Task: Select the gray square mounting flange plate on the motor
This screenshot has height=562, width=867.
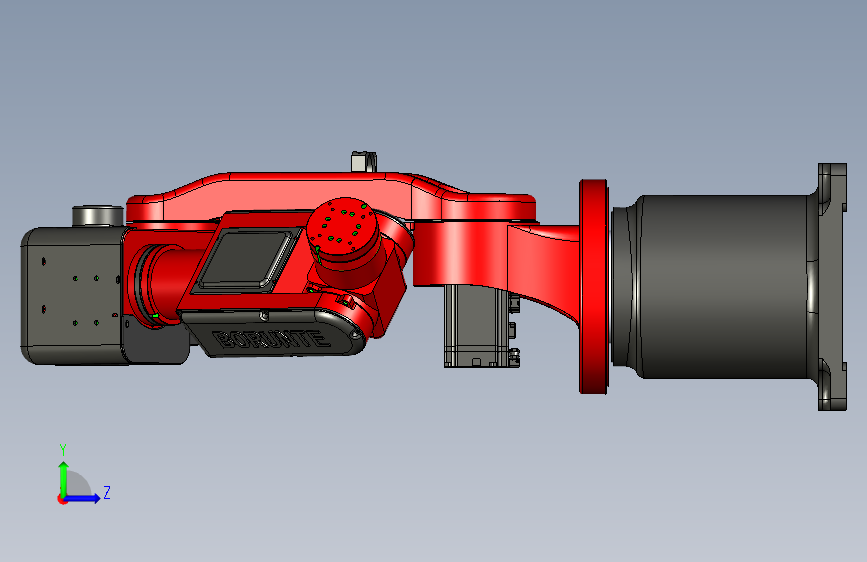Action: [x=832, y=287]
